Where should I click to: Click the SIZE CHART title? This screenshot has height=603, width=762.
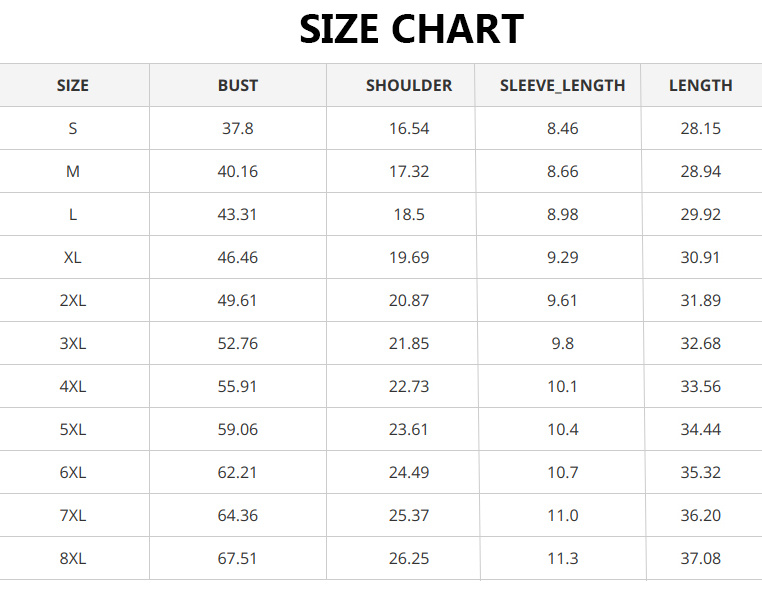(411, 30)
